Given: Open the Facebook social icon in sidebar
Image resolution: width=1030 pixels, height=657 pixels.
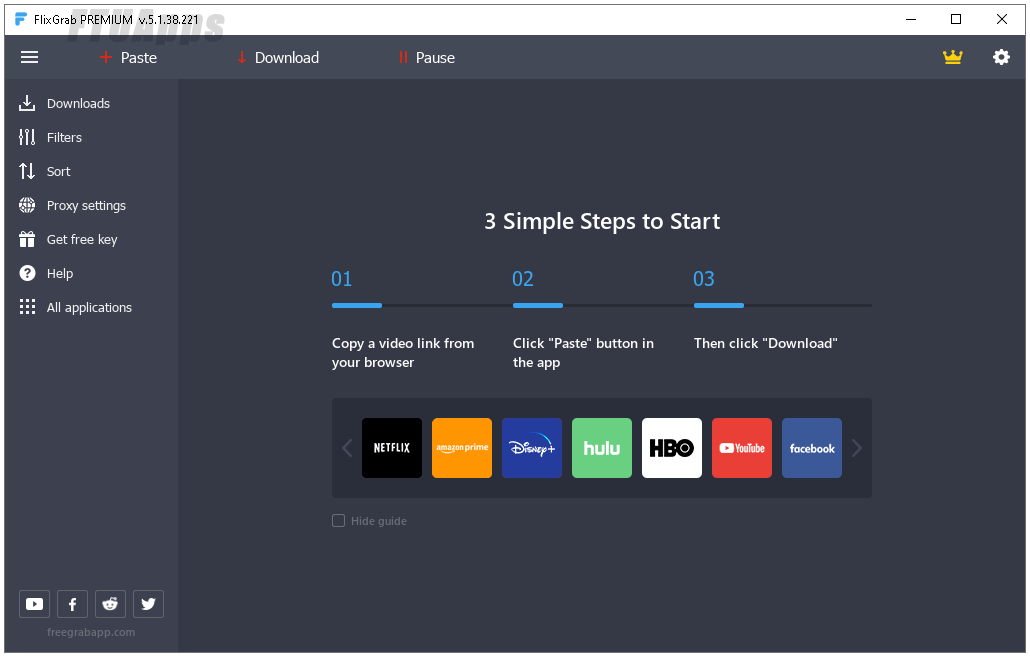Looking at the screenshot, I should pos(72,604).
